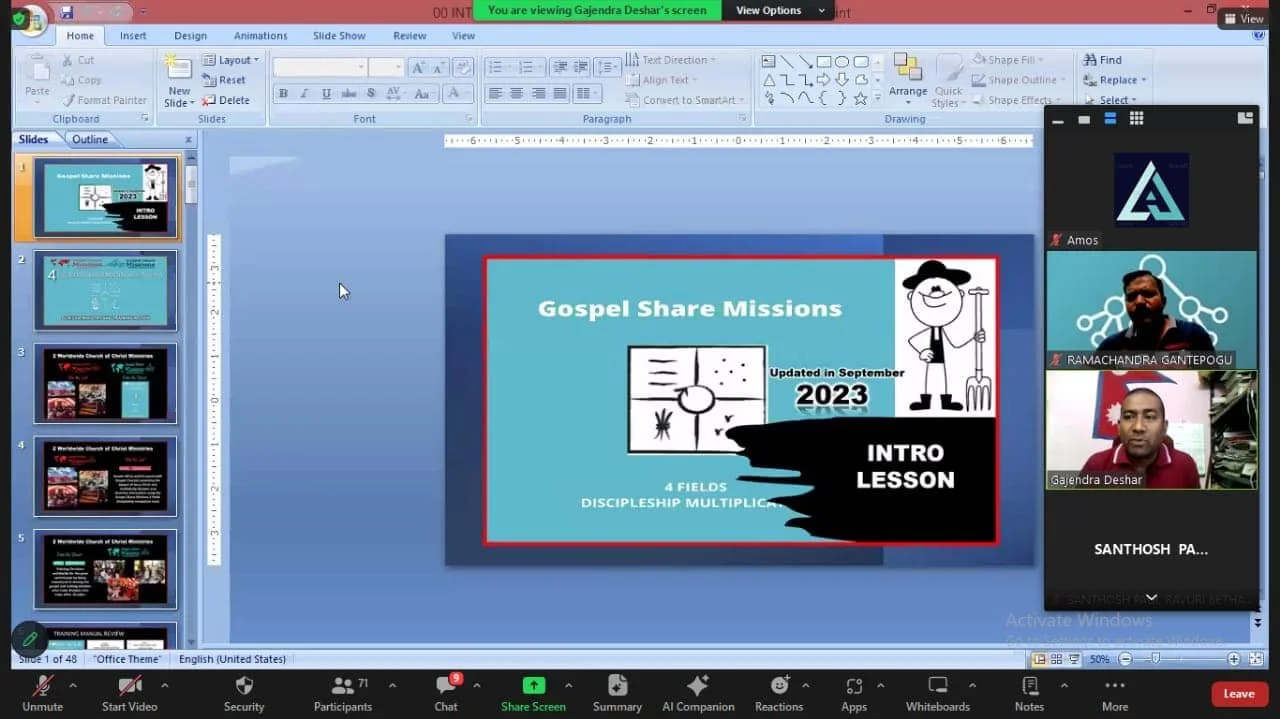Expand caret beside Participants
Viewport: 1280px width, 719px height.
392,686
